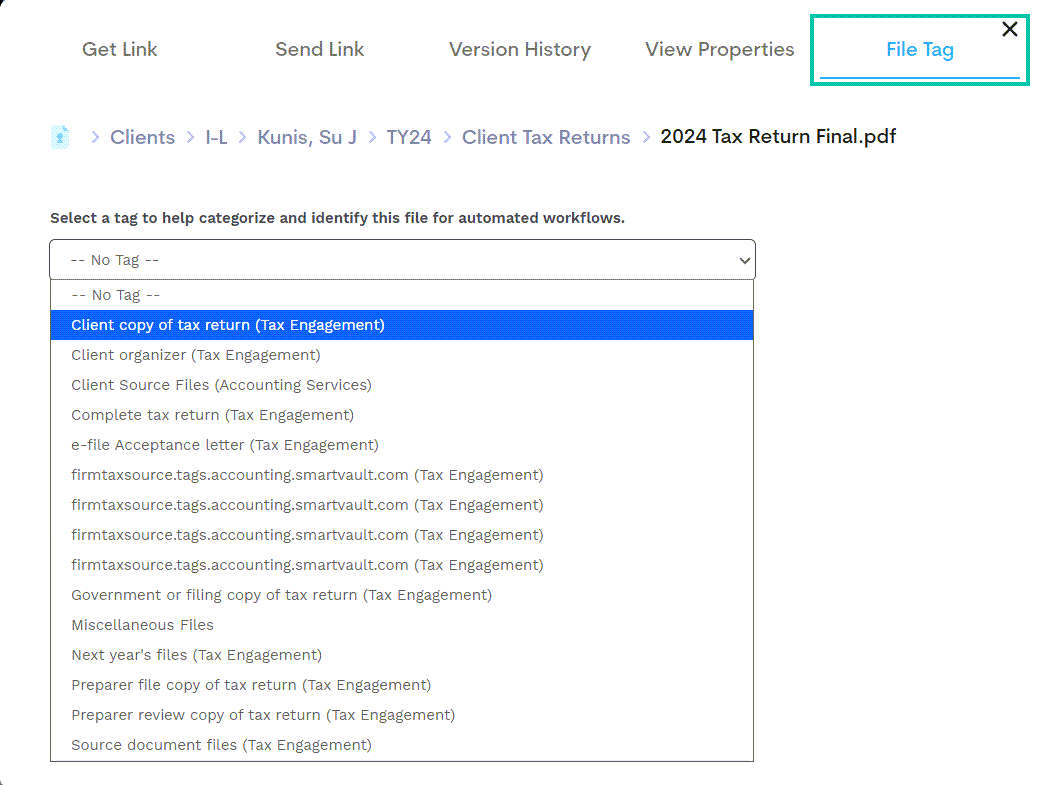The image size is (1043, 785).
Task: Open the I-L breadcrumb folder
Action: point(216,136)
